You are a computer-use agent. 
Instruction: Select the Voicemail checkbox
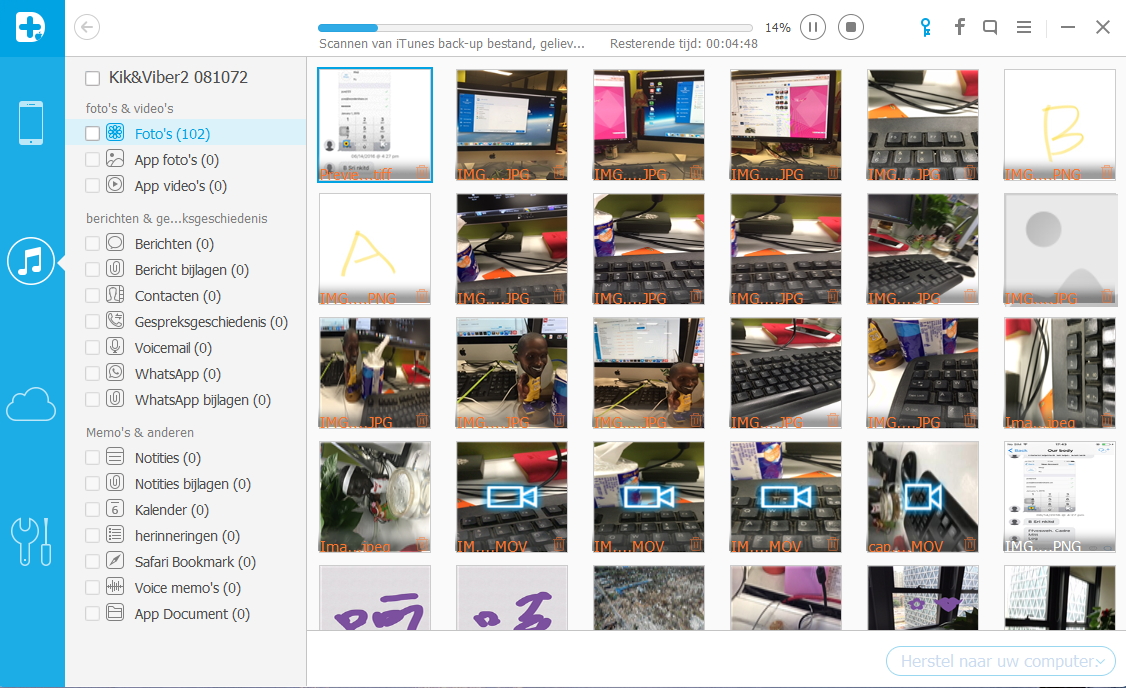point(92,348)
